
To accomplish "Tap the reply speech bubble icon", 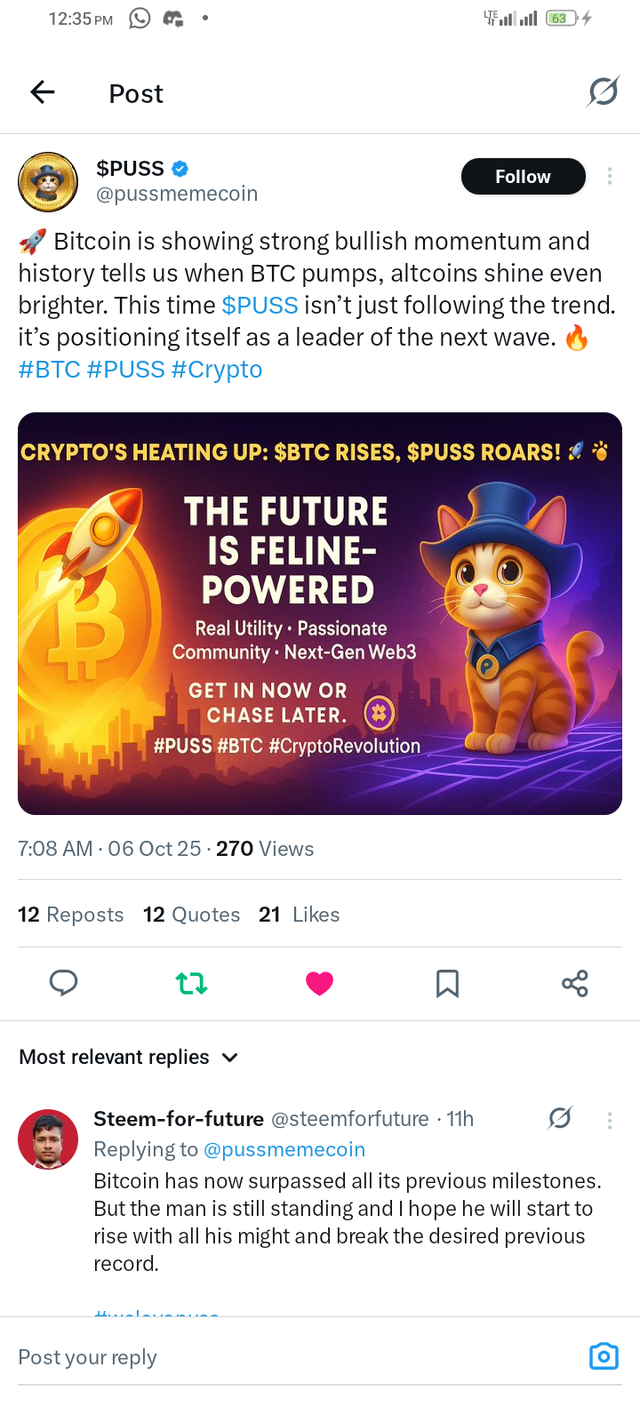I will coord(63,984).
